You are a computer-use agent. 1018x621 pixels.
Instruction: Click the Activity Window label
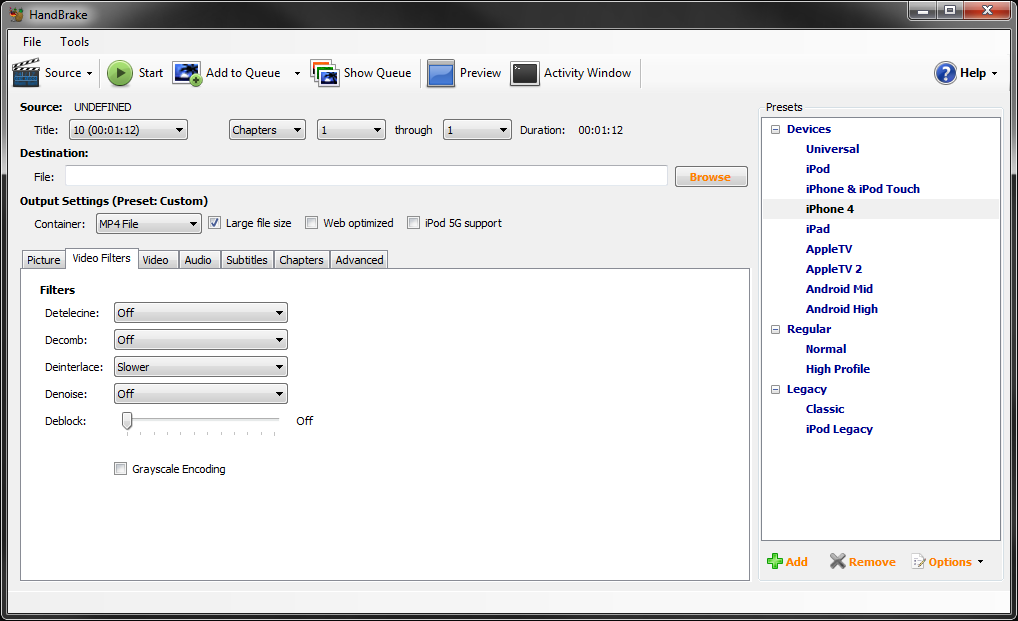pyautogui.click(x=588, y=73)
